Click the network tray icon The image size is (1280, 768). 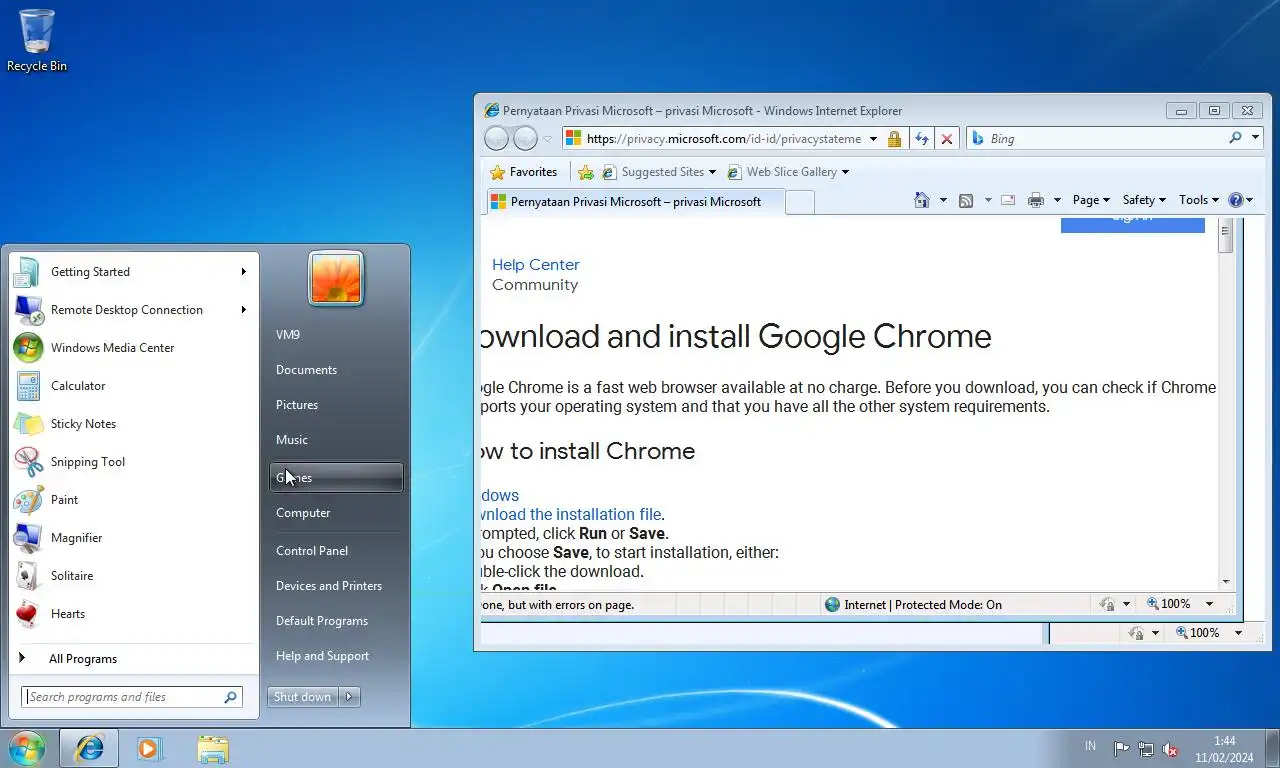point(1146,749)
